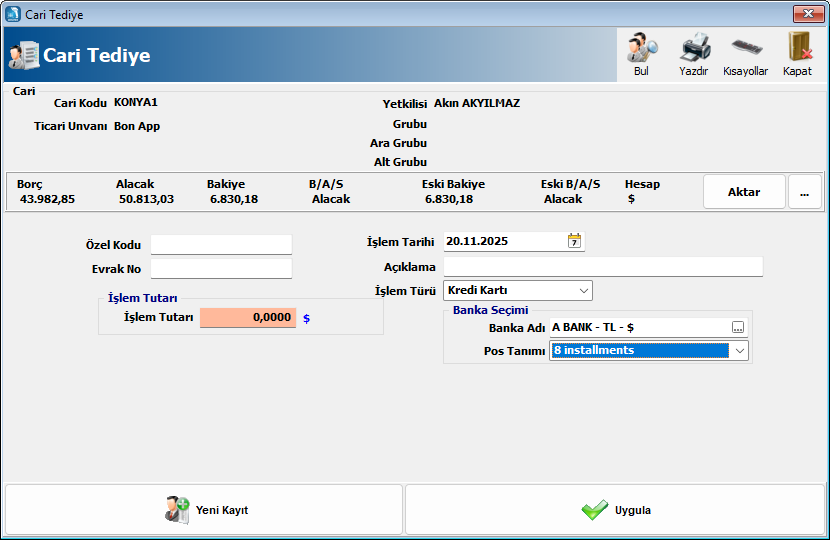The width and height of the screenshot is (830, 540).
Task: Click the Yeni Kayıt button
Action: point(204,510)
